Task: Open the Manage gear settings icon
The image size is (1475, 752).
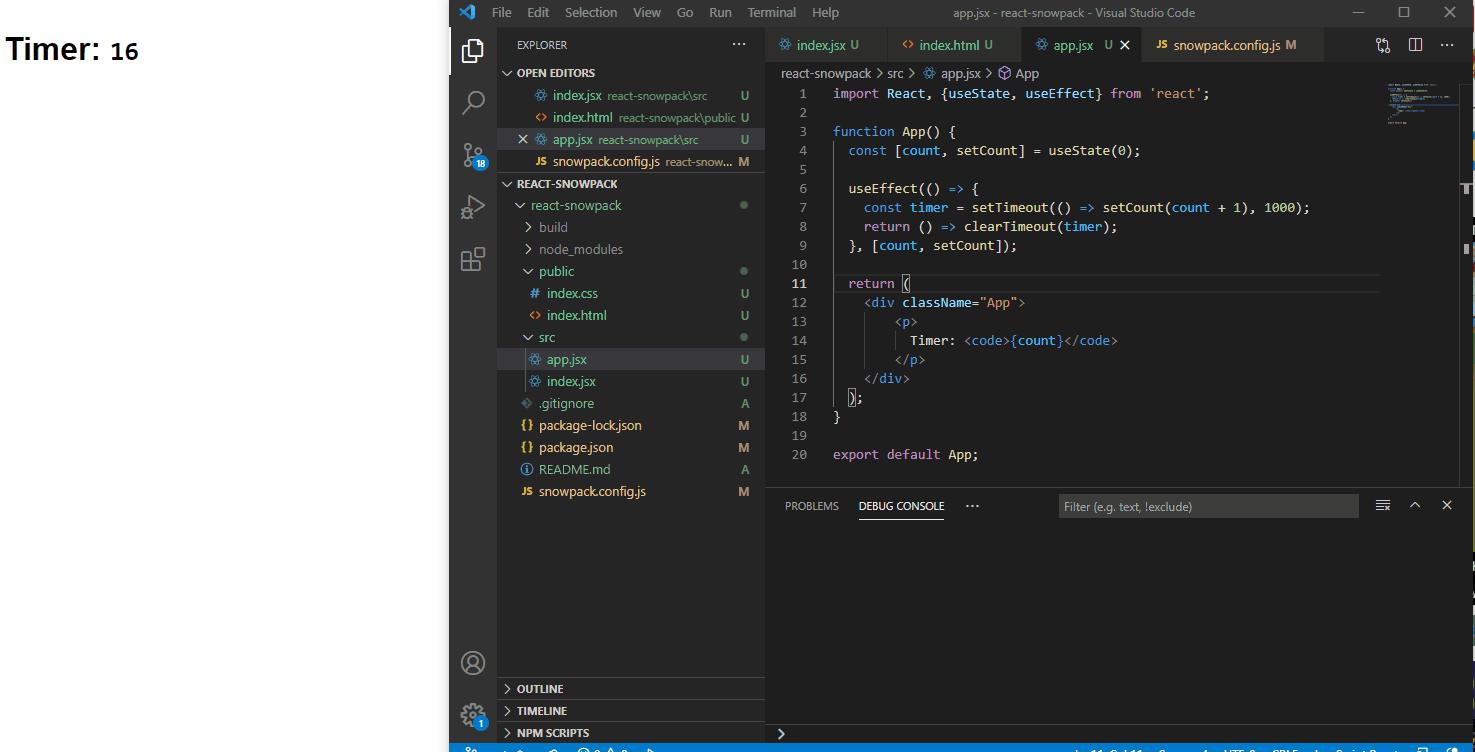Action: click(473, 714)
